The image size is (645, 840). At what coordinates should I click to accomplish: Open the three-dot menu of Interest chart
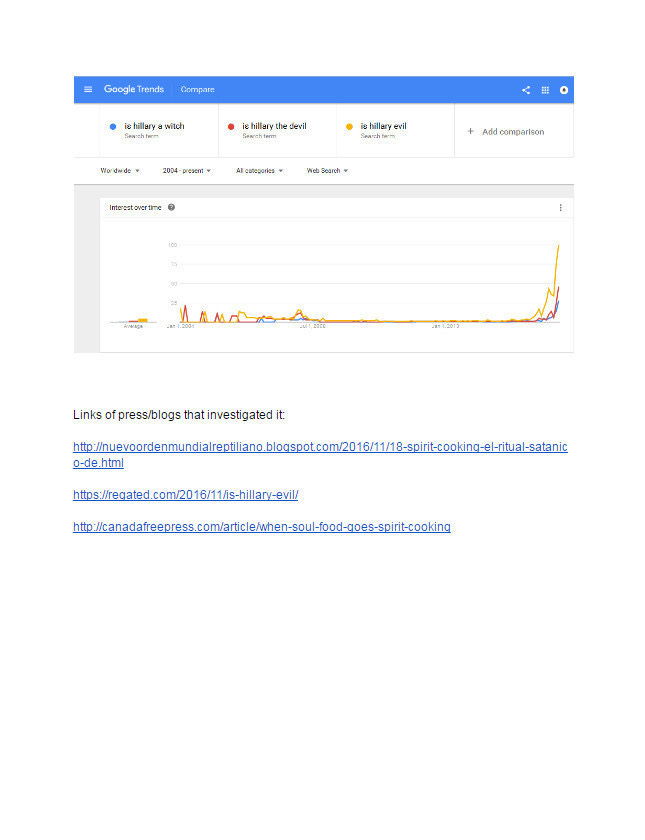click(x=560, y=207)
